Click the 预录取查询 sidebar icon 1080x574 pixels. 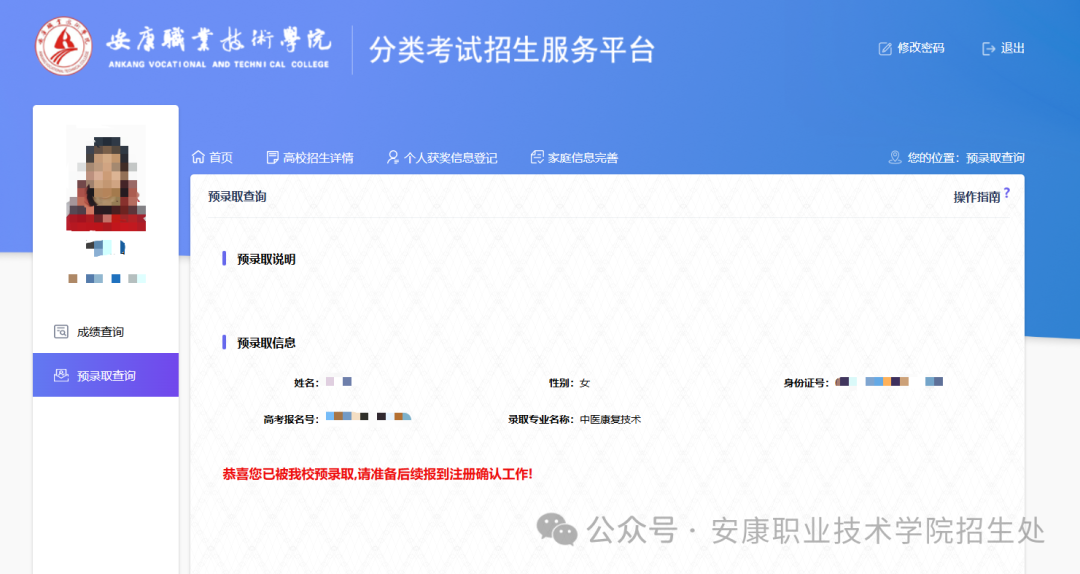click(61, 375)
